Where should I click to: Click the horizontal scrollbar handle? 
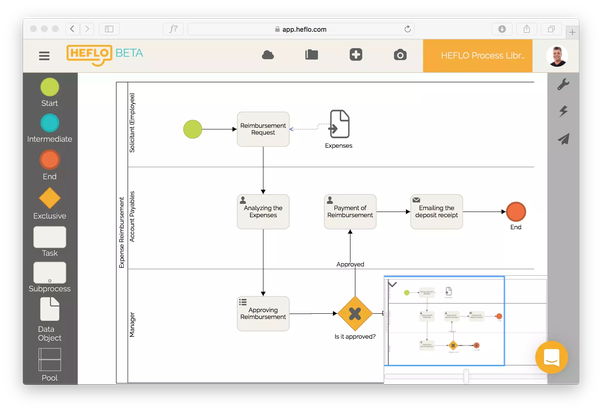click(x=466, y=376)
